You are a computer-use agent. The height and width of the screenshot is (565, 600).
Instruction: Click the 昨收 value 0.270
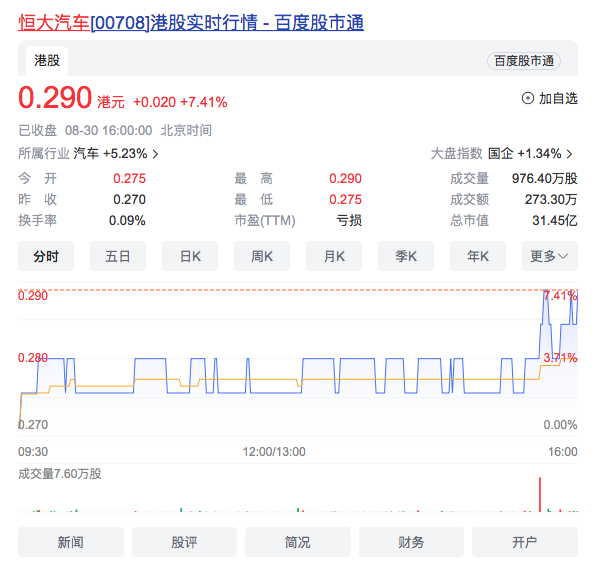[129, 199]
